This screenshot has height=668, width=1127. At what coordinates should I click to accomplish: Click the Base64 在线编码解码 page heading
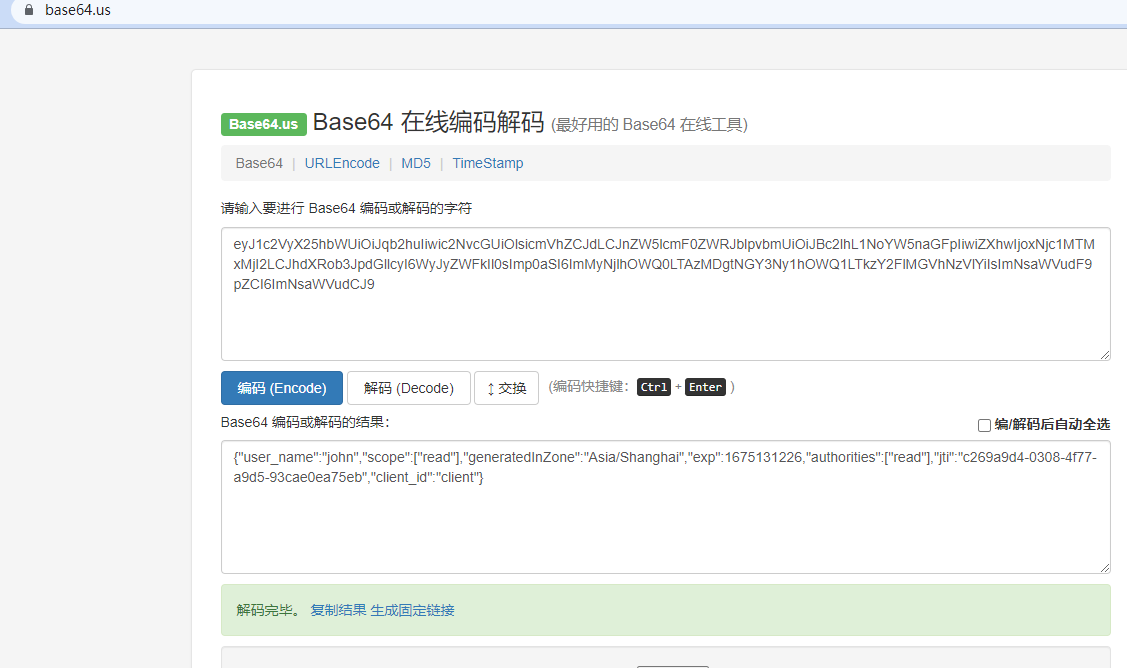click(x=428, y=122)
